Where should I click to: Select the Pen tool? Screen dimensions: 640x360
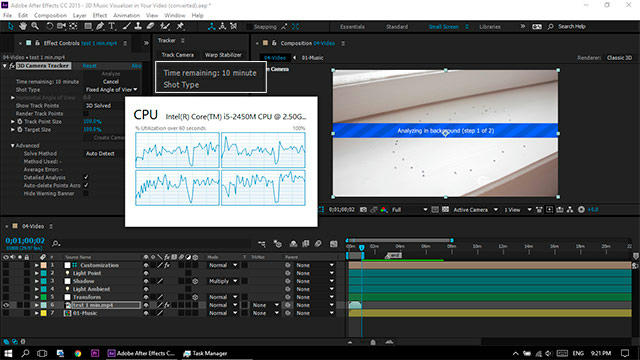100,26
